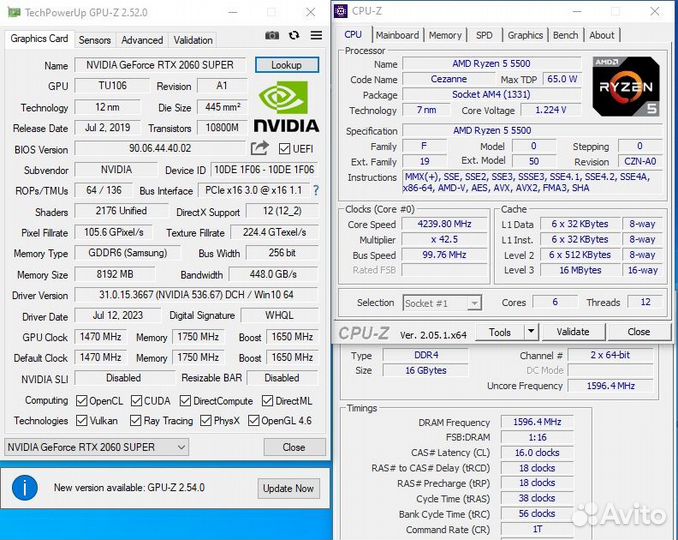Open the About tab in CPU-Z
Image resolution: width=678 pixels, height=540 pixels.
pyautogui.click(x=602, y=35)
